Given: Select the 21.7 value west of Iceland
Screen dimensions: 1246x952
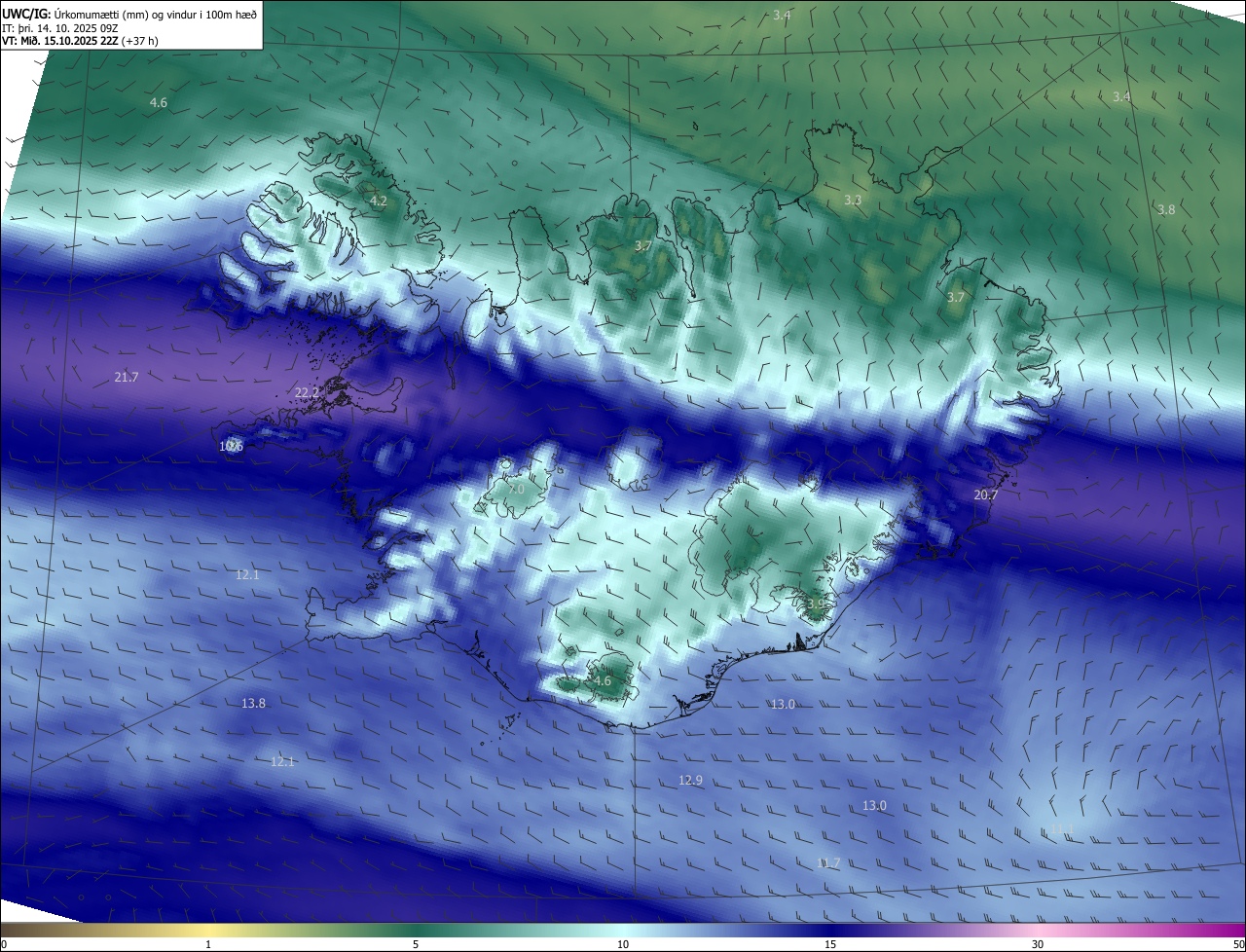Looking at the screenshot, I should coord(127,377).
